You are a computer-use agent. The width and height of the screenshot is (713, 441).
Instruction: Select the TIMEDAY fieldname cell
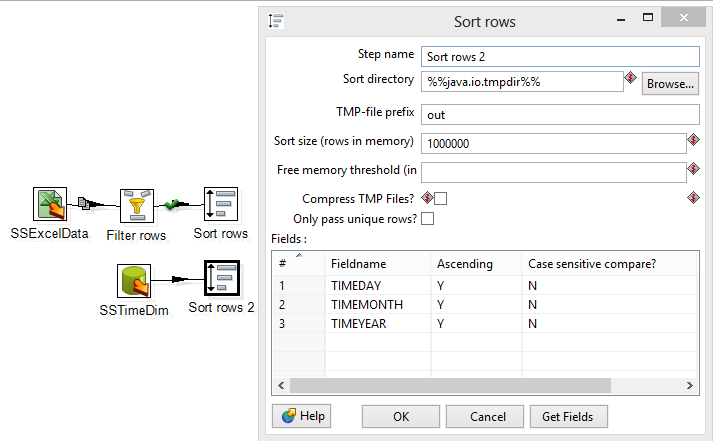[x=378, y=286]
